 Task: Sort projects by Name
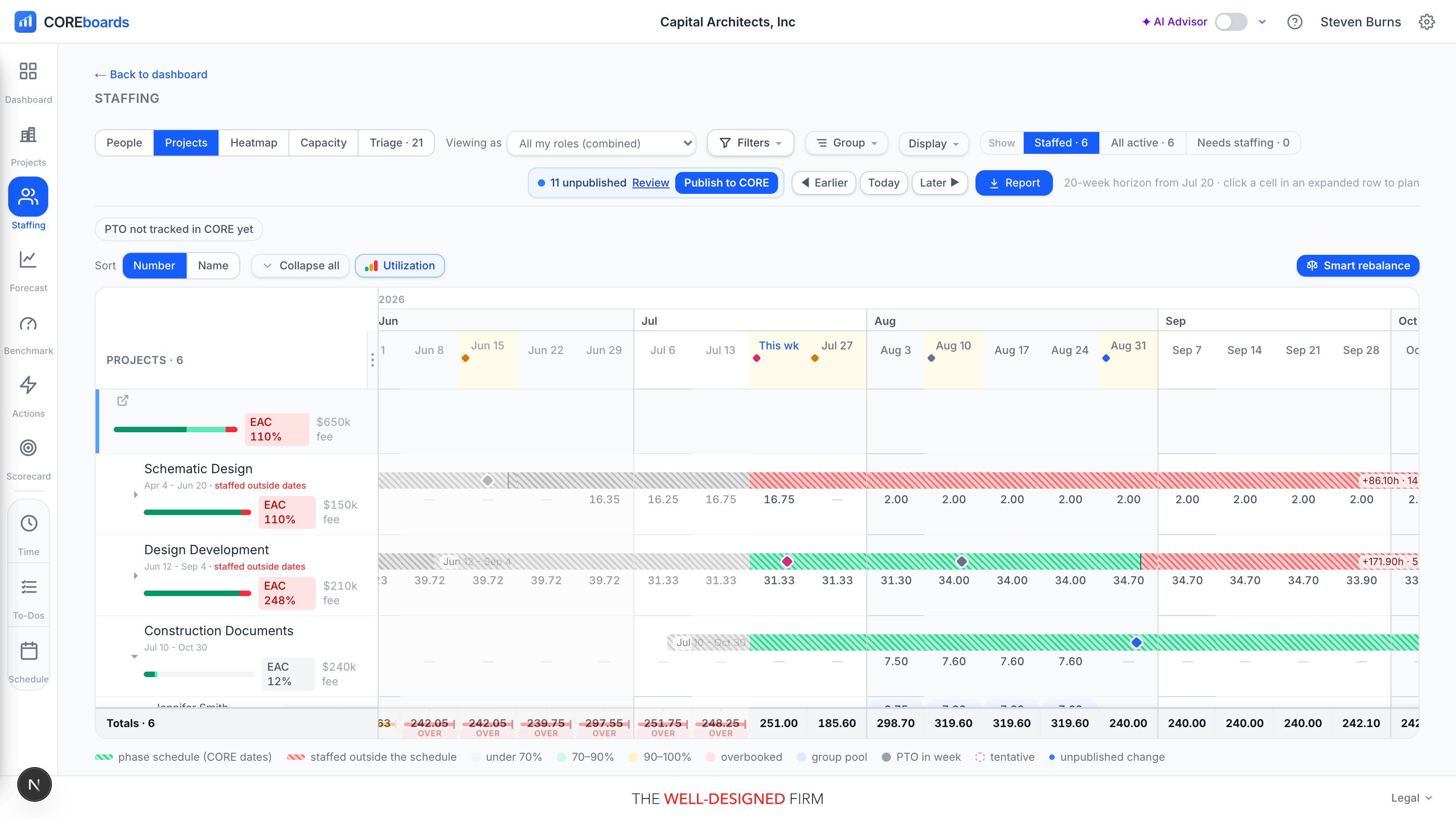click(x=213, y=266)
